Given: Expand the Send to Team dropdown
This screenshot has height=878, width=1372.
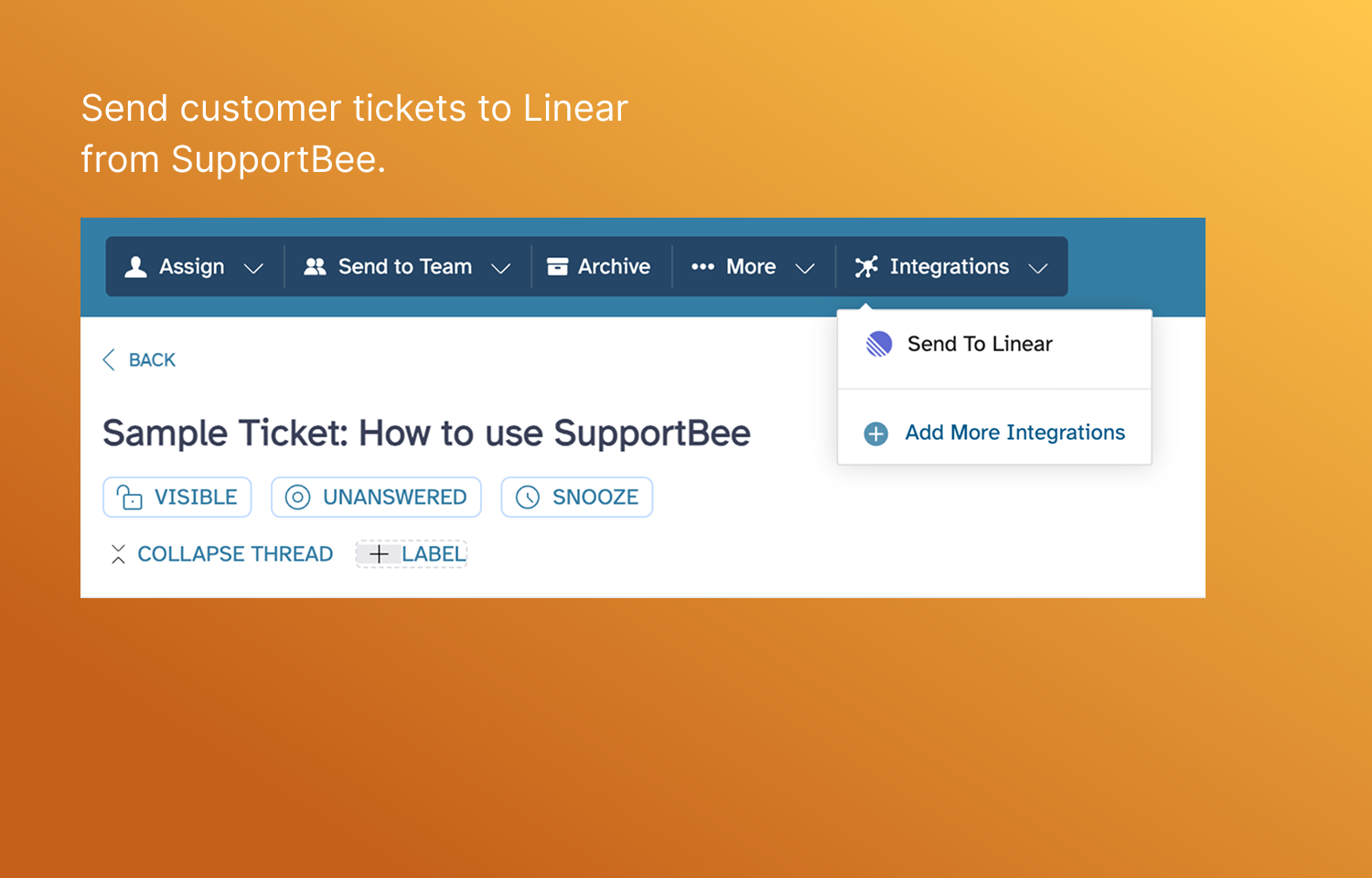Looking at the screenshot, I should pos(407,266).
